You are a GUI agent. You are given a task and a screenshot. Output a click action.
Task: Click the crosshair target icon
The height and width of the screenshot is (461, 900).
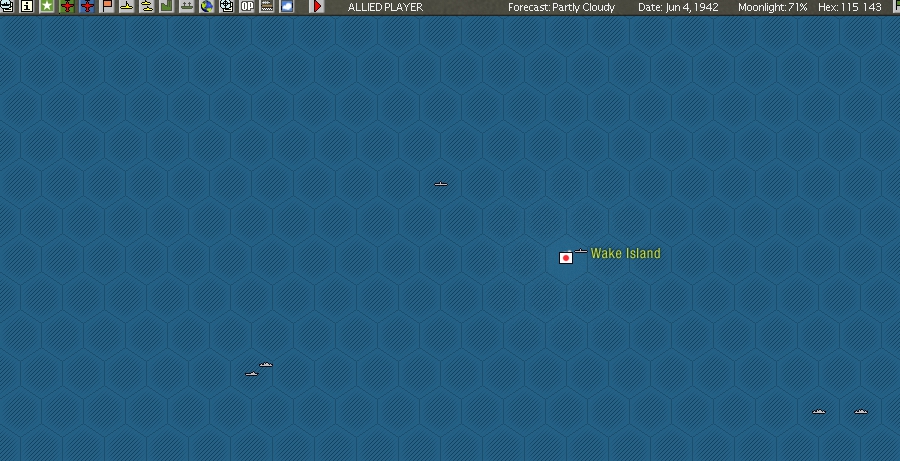tap(227, 6)
